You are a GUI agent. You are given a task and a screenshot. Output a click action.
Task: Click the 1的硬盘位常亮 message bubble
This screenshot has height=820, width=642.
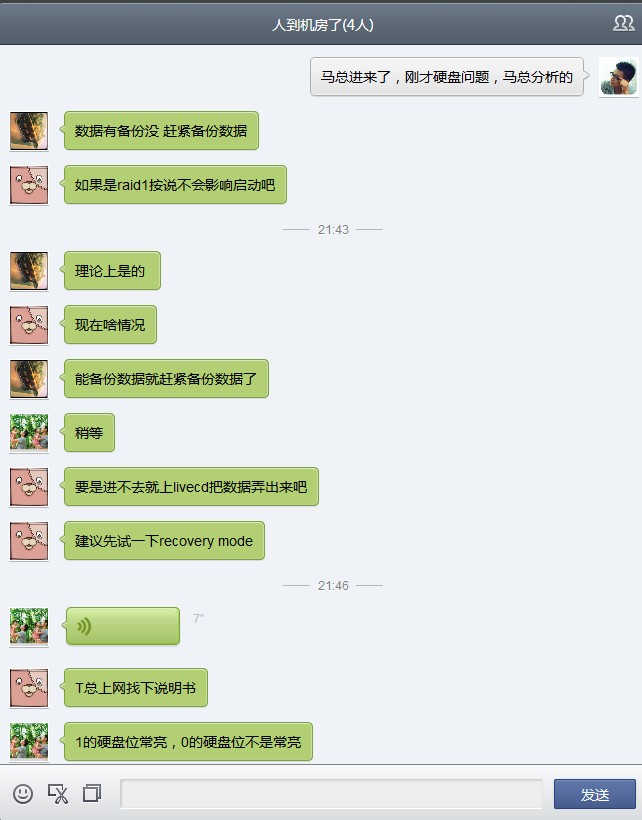click(x=188, y=742)
